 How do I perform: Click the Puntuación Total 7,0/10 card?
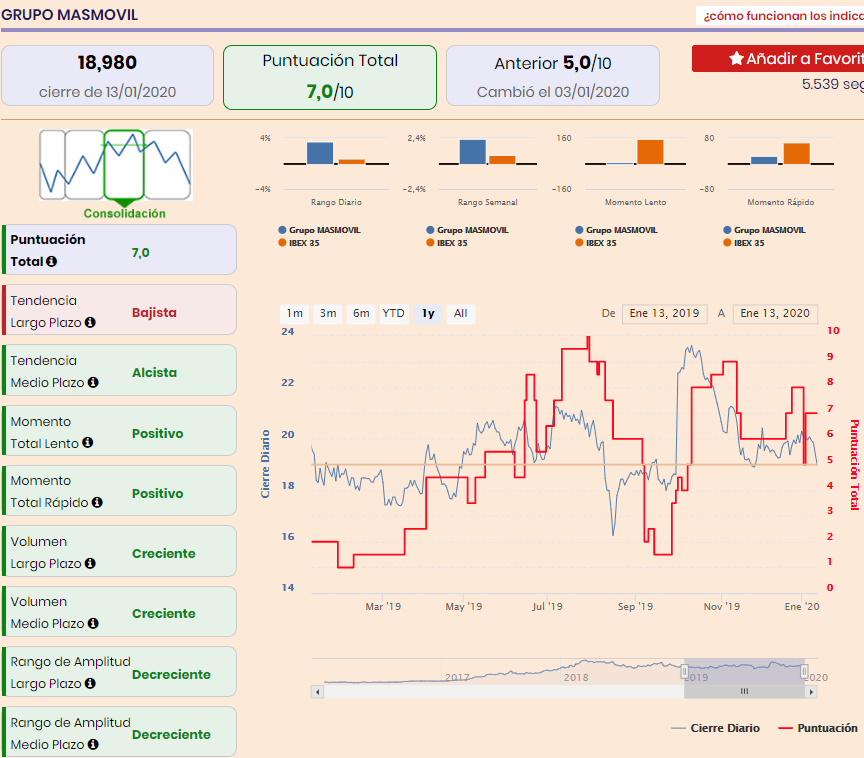(330, 77)
